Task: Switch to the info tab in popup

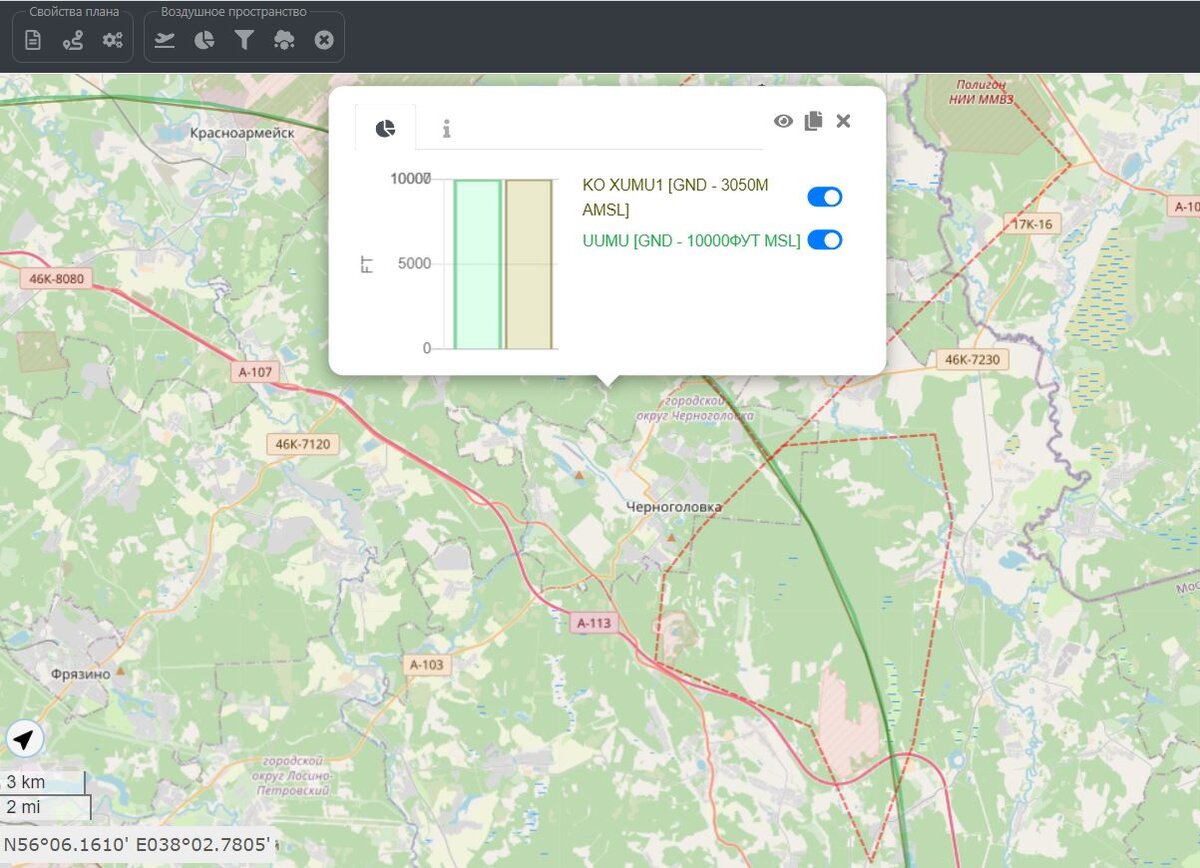Action: 446,128
